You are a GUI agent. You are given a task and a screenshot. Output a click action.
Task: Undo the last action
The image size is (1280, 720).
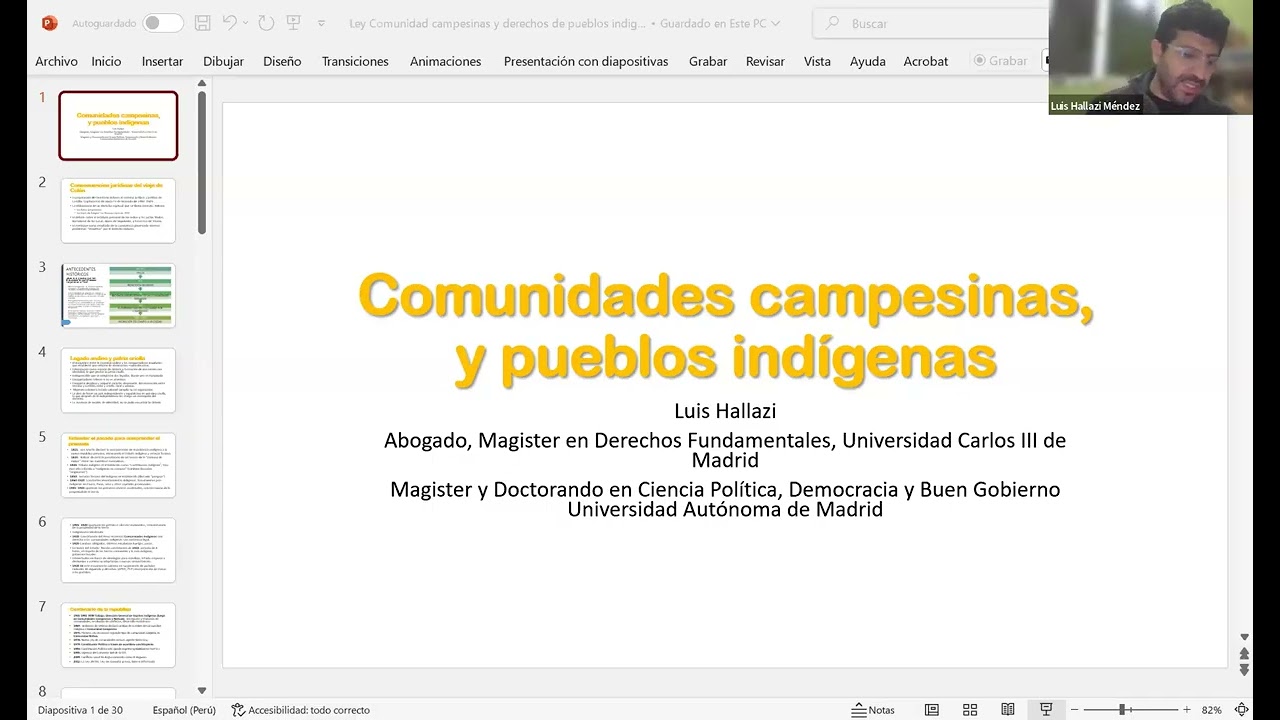tap(230, 23)
